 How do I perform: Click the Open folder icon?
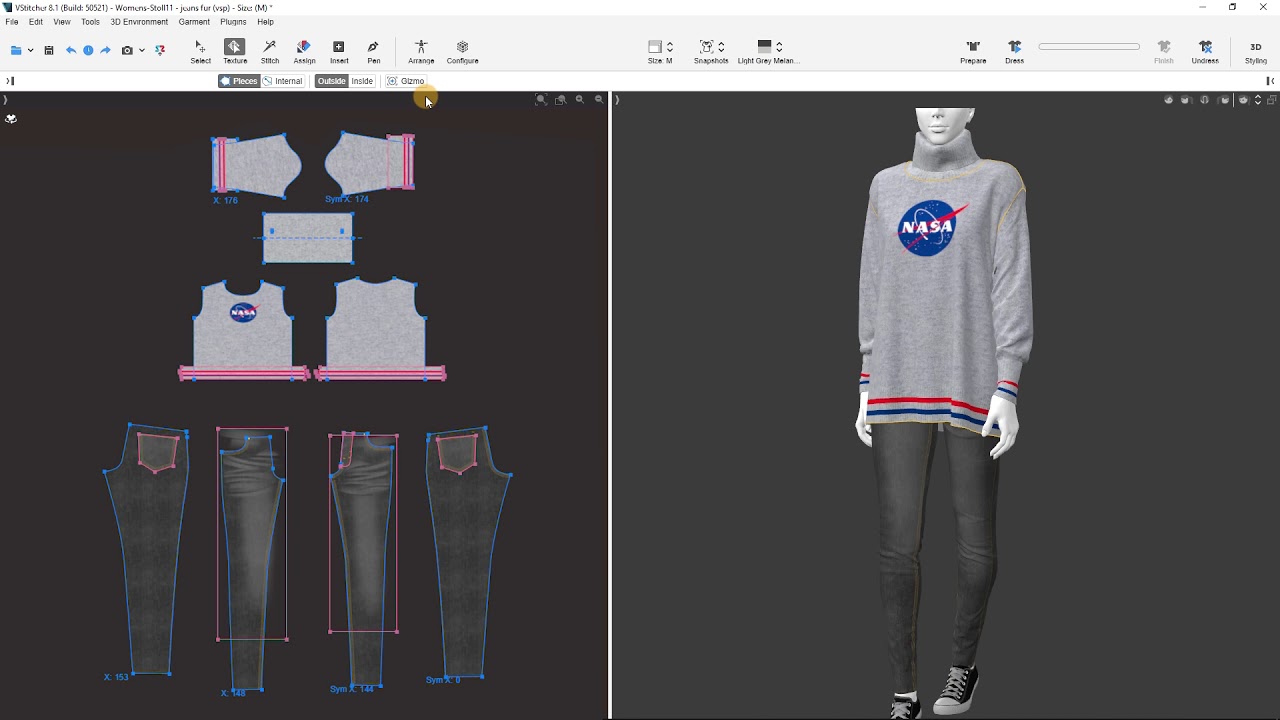pyautogui.click(x=16, y=50)
